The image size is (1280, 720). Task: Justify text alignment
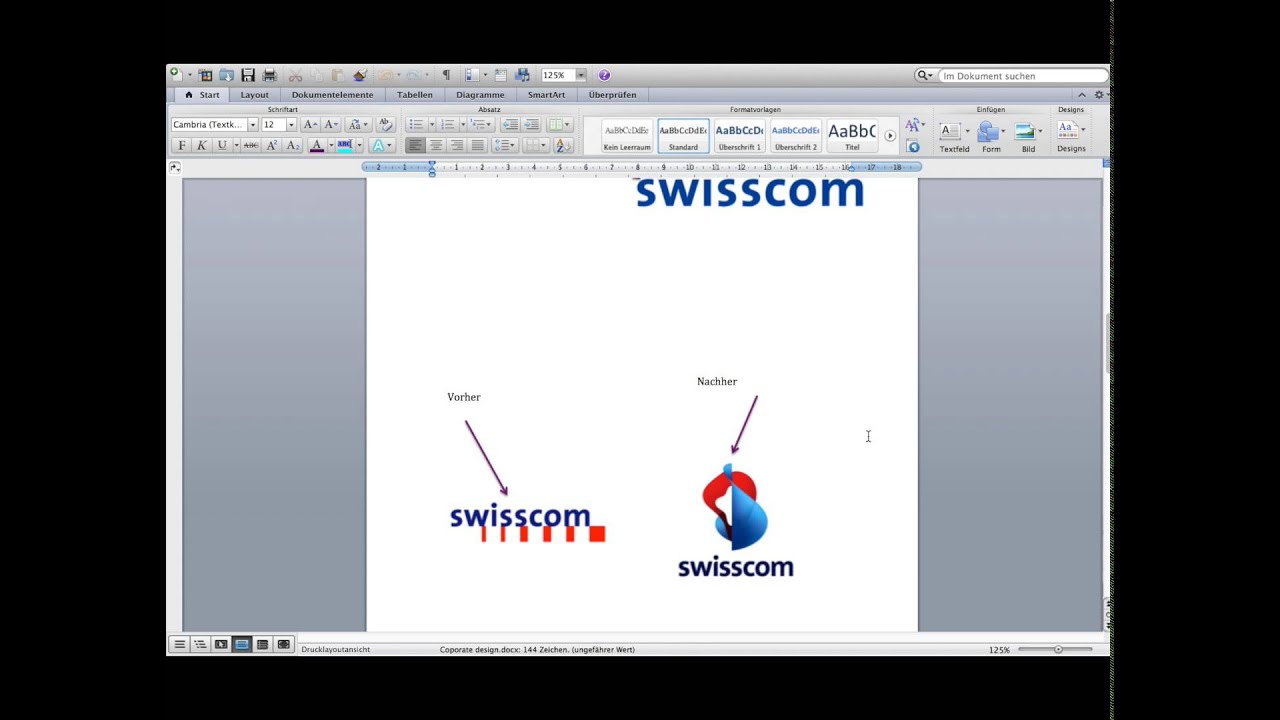(477, 145)
